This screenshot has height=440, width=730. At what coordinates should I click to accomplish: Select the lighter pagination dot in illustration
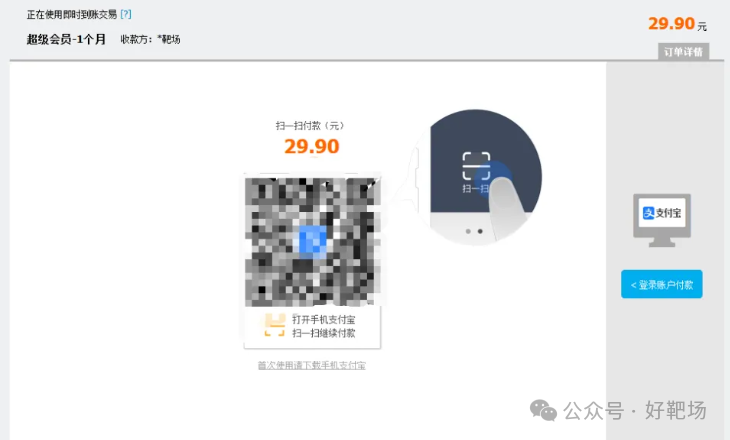(x=468, y=231)
